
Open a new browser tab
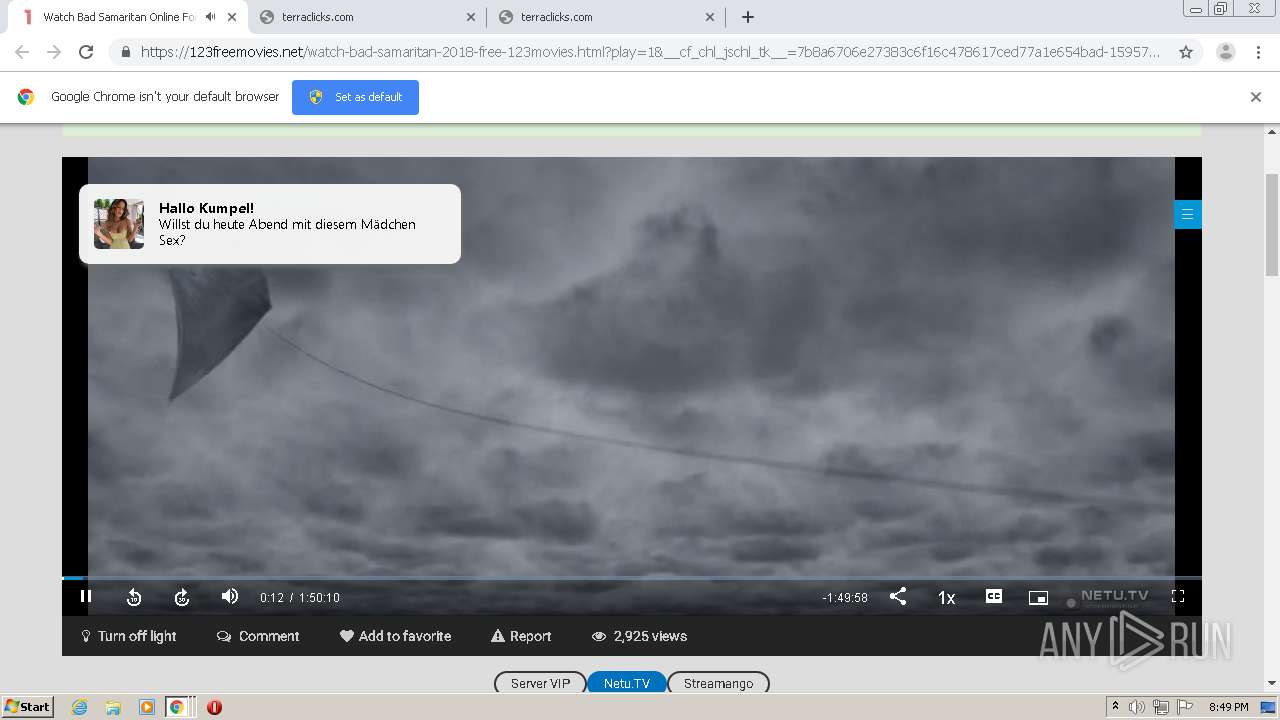click(x=748, y=17)
